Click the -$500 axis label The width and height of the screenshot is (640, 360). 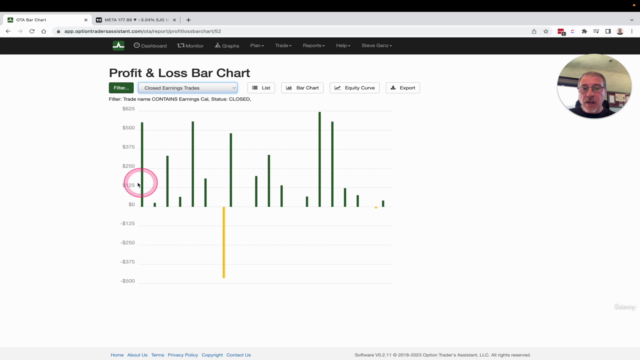[x=128, y=281]
